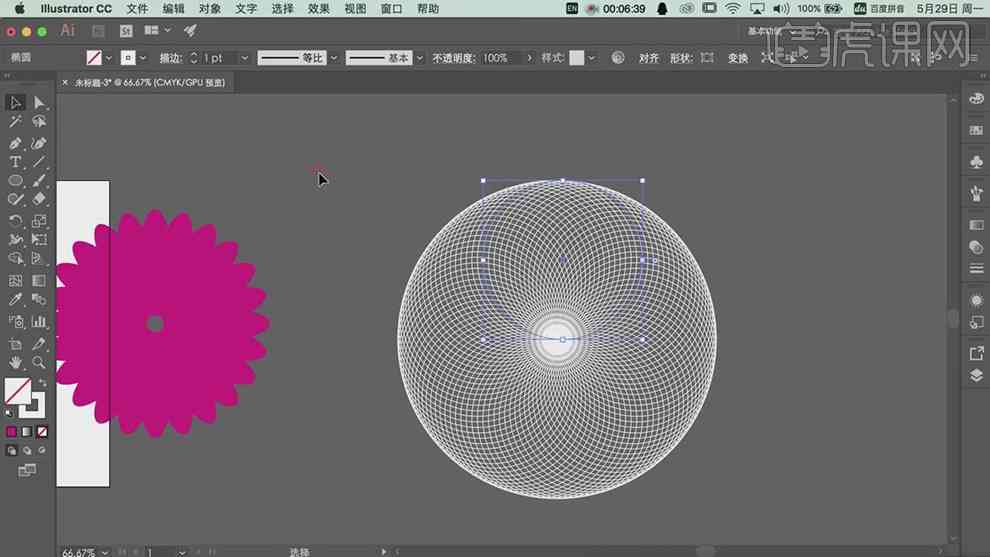Select the Width/Warp tool

15,240
